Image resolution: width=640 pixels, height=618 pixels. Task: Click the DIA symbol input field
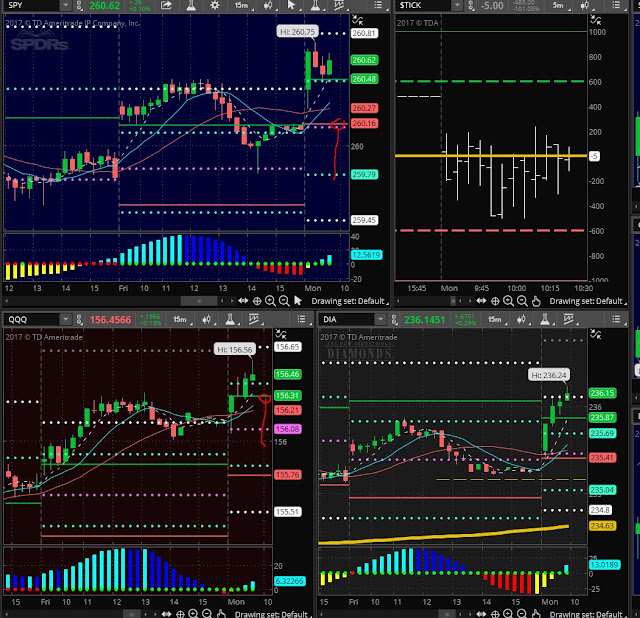coord(347,320)
